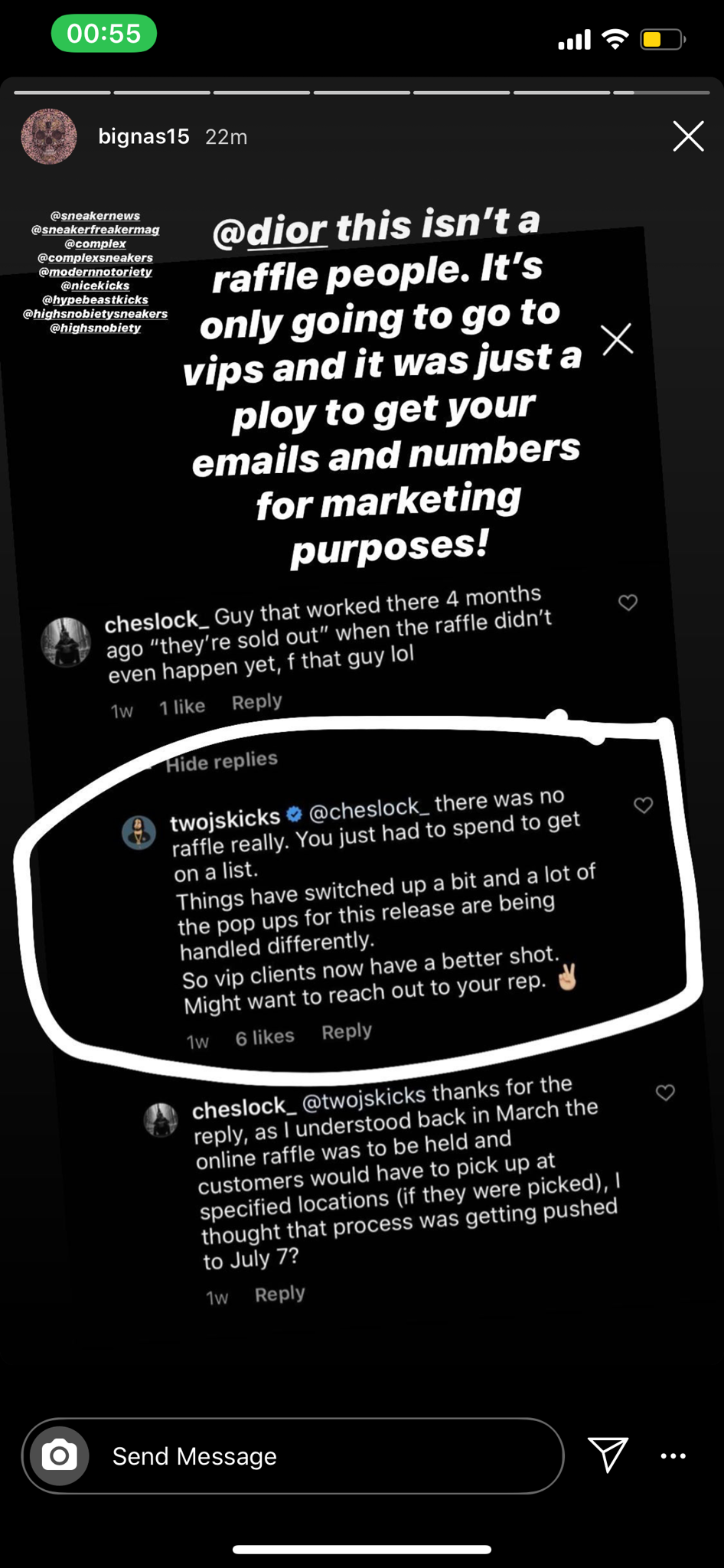Screen dimensions: 724x1568
Task: Reply to twojskicks comment
Action: point(347,1032)
